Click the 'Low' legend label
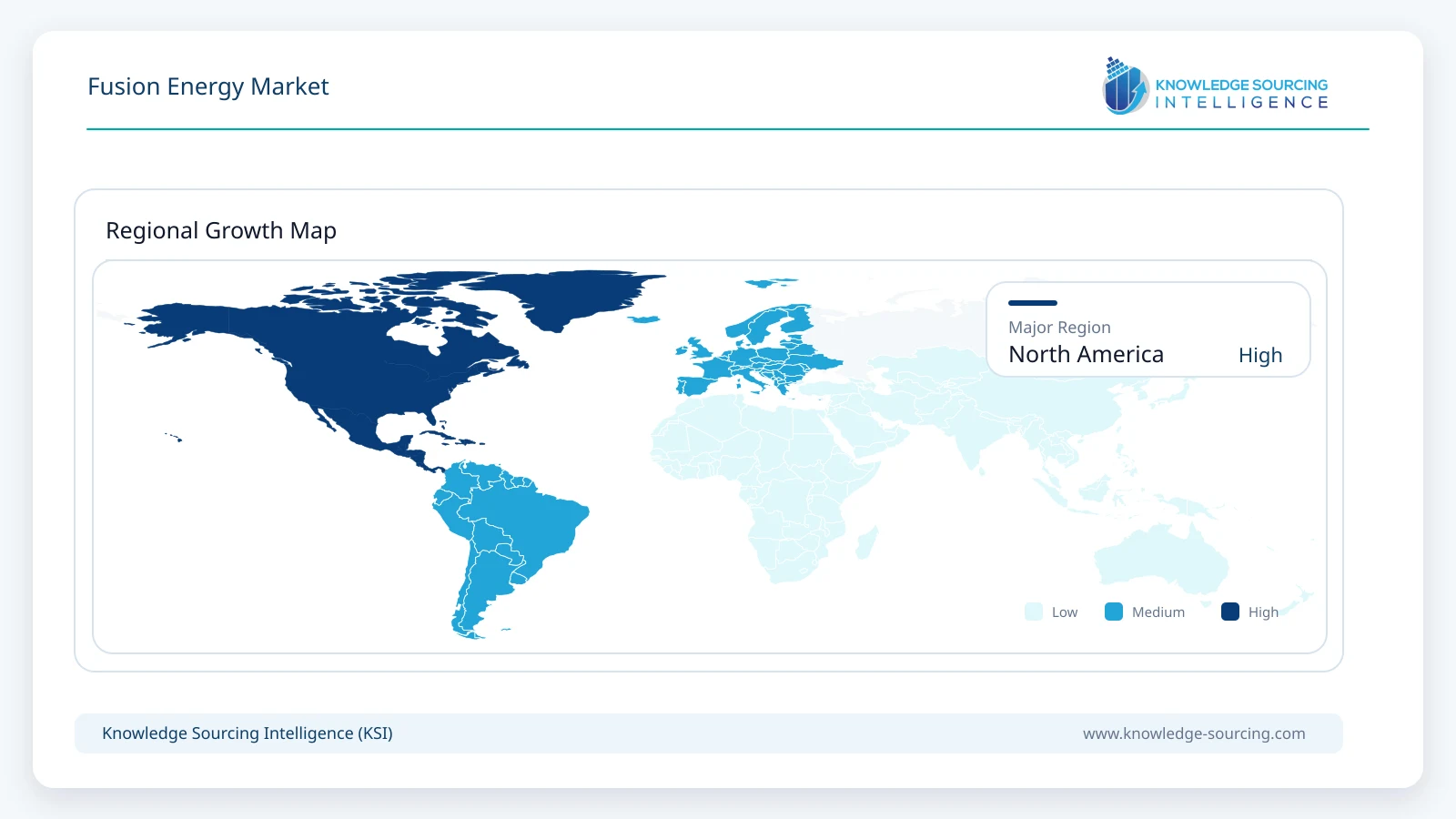Viewport: 1456px width, 819px height. point(1065,612)
